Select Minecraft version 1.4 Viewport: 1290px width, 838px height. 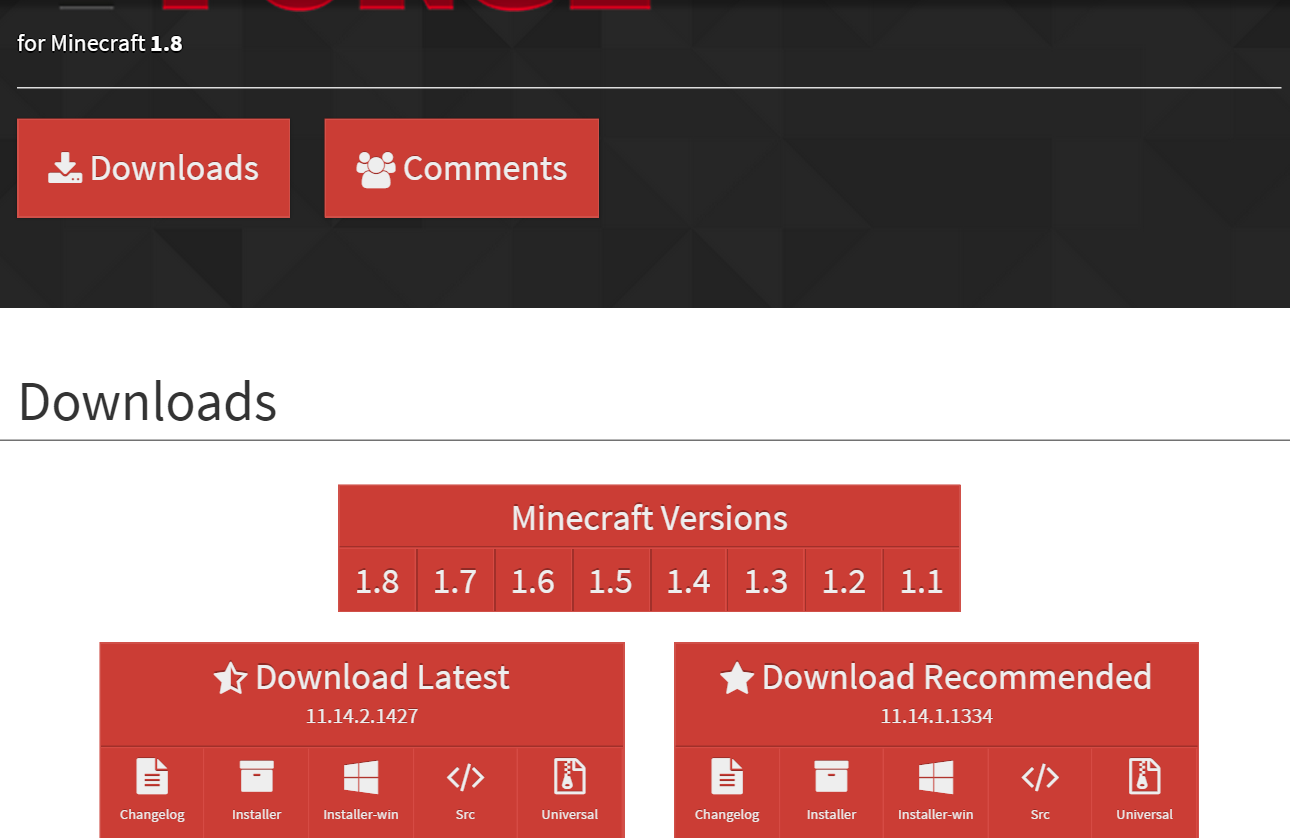(689, 580)
